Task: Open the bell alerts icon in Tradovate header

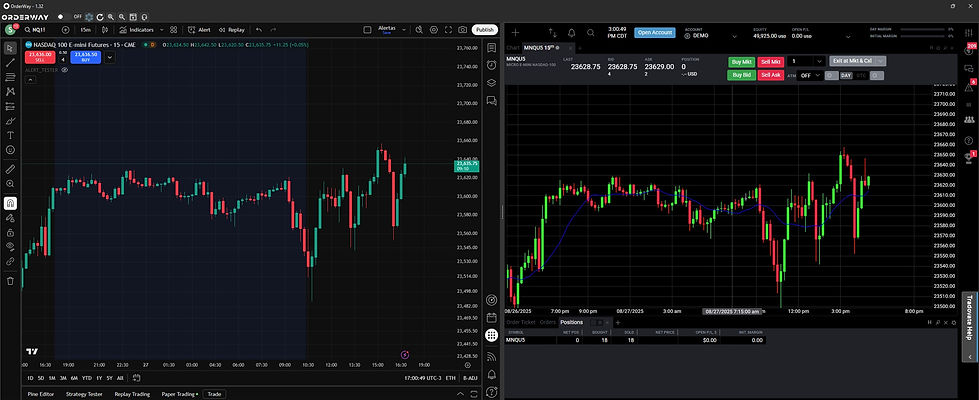Action: pyautogui.click(x=571, y=32)
